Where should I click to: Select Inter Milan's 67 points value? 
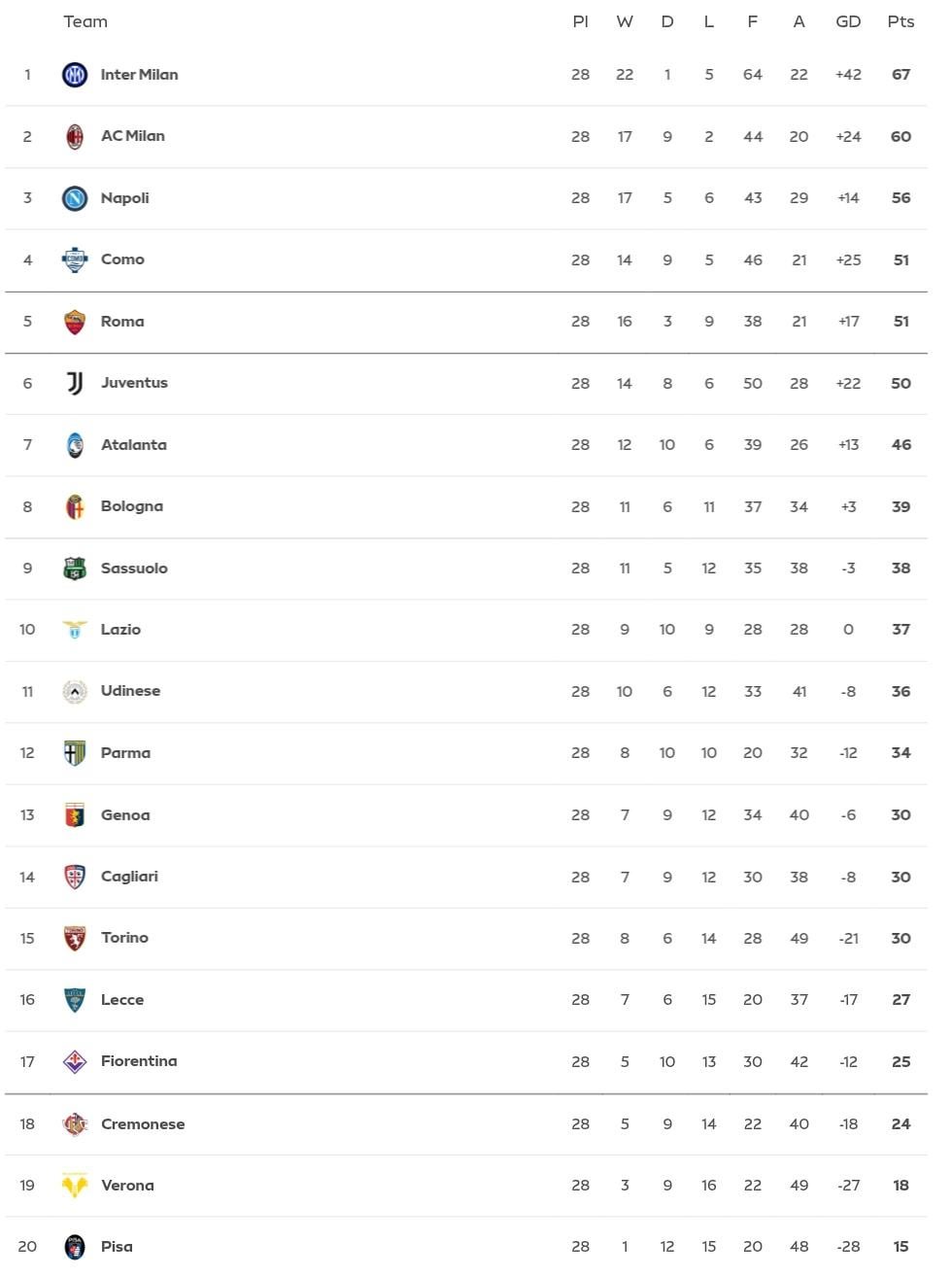pos(901,75)
